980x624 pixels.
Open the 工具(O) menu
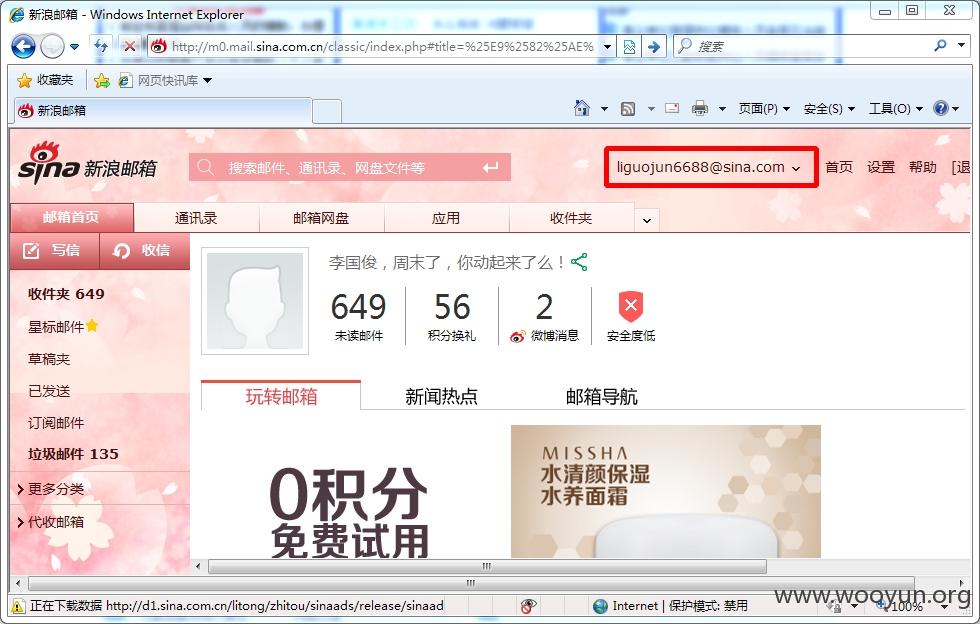[896, 109]
